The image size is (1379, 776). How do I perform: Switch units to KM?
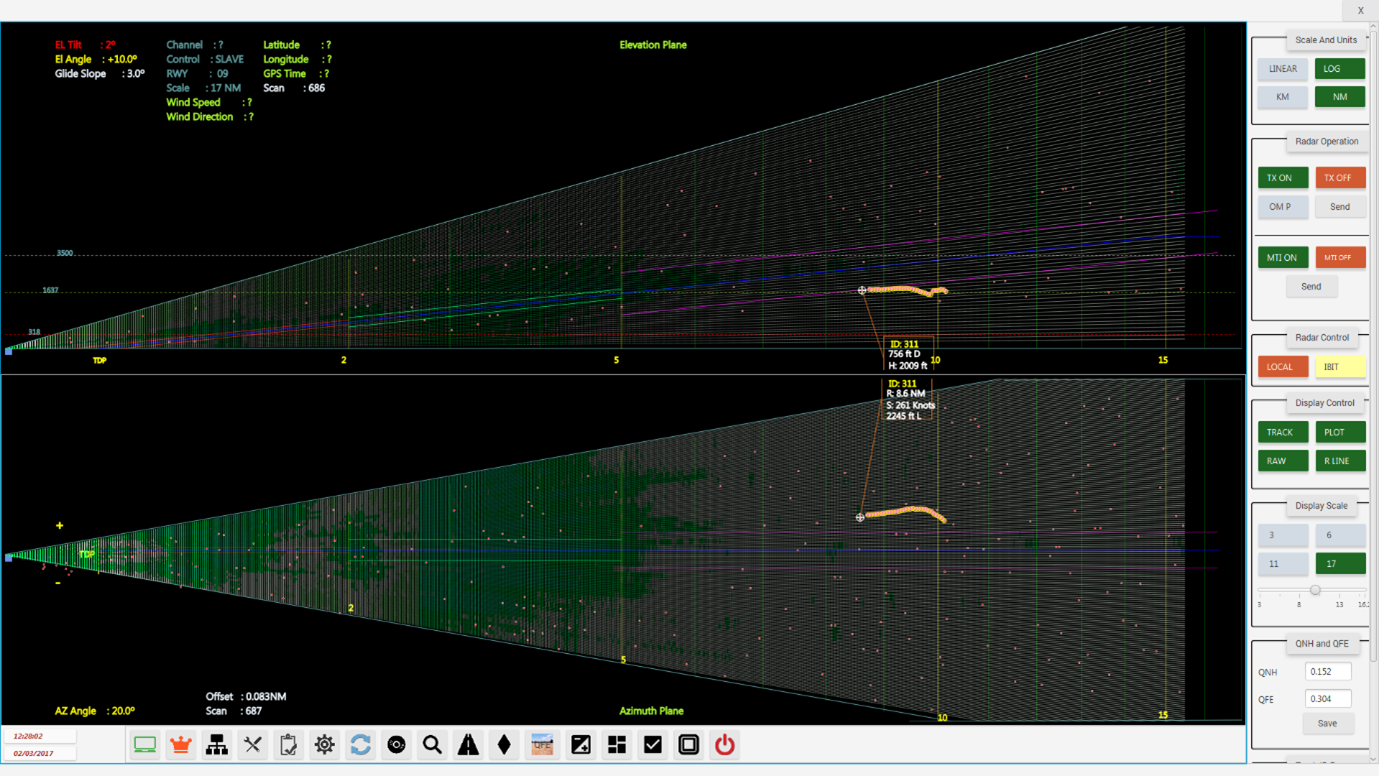point(1282,96)
